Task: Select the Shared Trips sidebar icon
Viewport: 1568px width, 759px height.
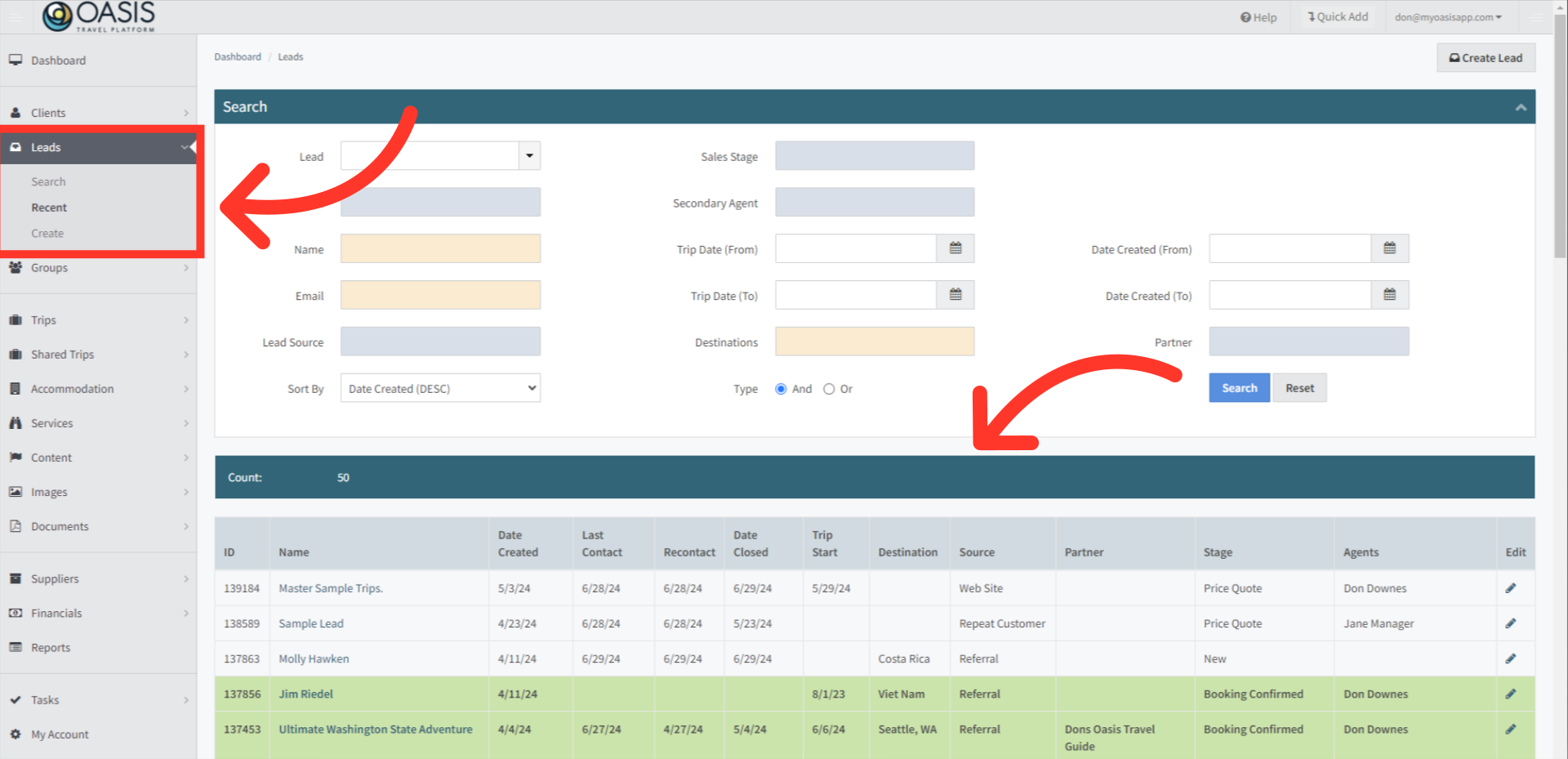Action: click(15, 354)
